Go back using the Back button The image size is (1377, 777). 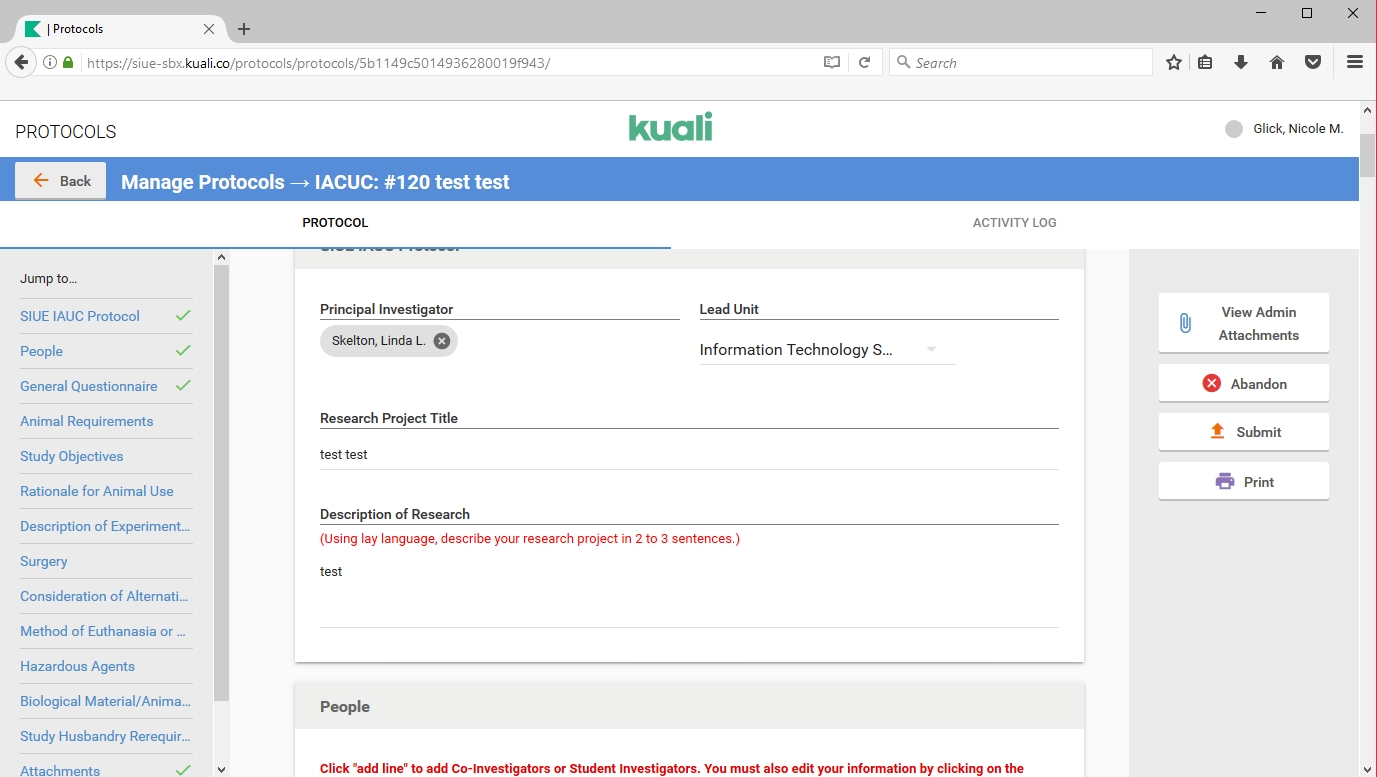61,181
